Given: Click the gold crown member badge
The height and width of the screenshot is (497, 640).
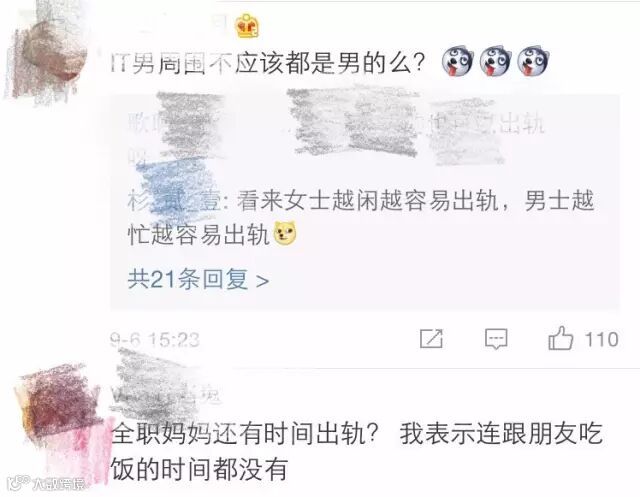Looking at the screenshot, I should 247,26.
